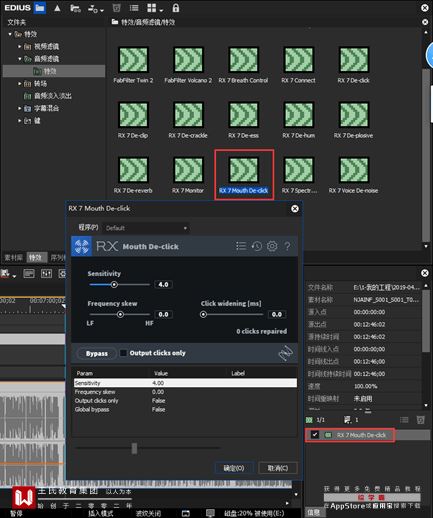Click the RX 7 Mouth De-click entry in info panel
The image size is (433, 518).
(361, 435)
